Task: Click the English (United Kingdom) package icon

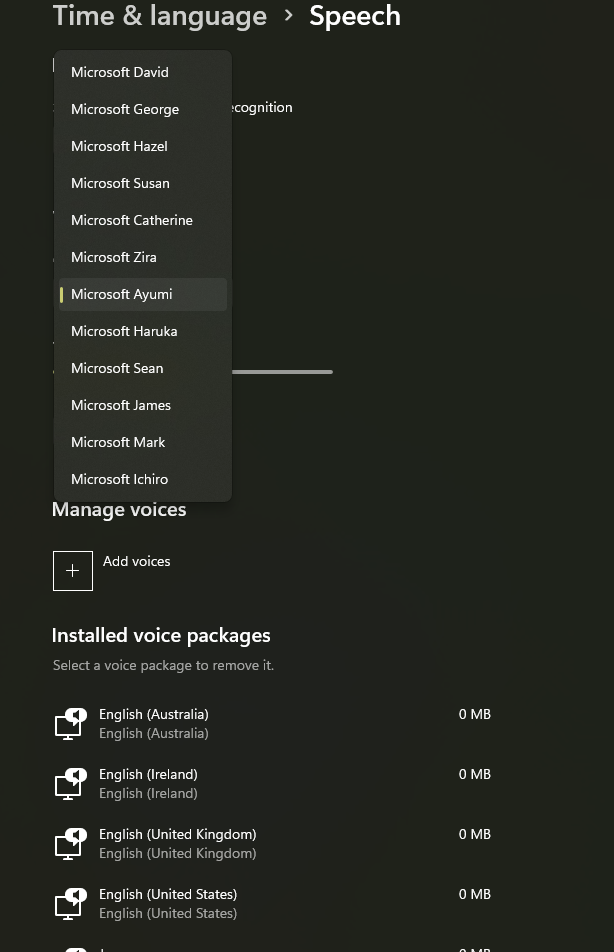Action: pyautogui.click(x=70, y=844)
